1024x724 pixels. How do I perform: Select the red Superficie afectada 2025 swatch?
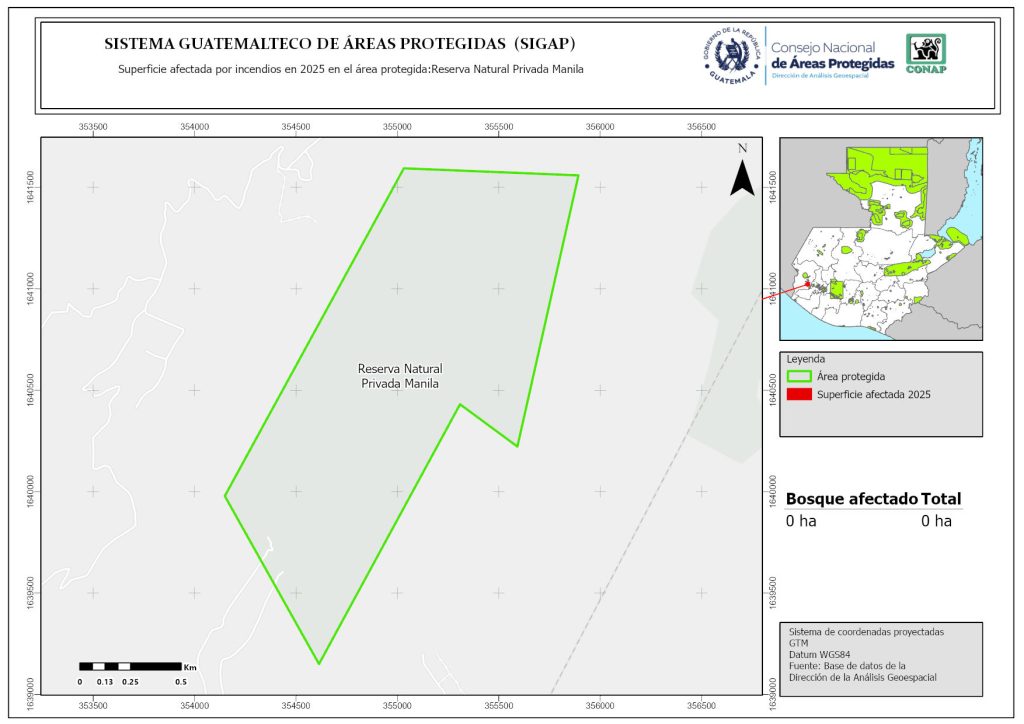pos(798,395)
